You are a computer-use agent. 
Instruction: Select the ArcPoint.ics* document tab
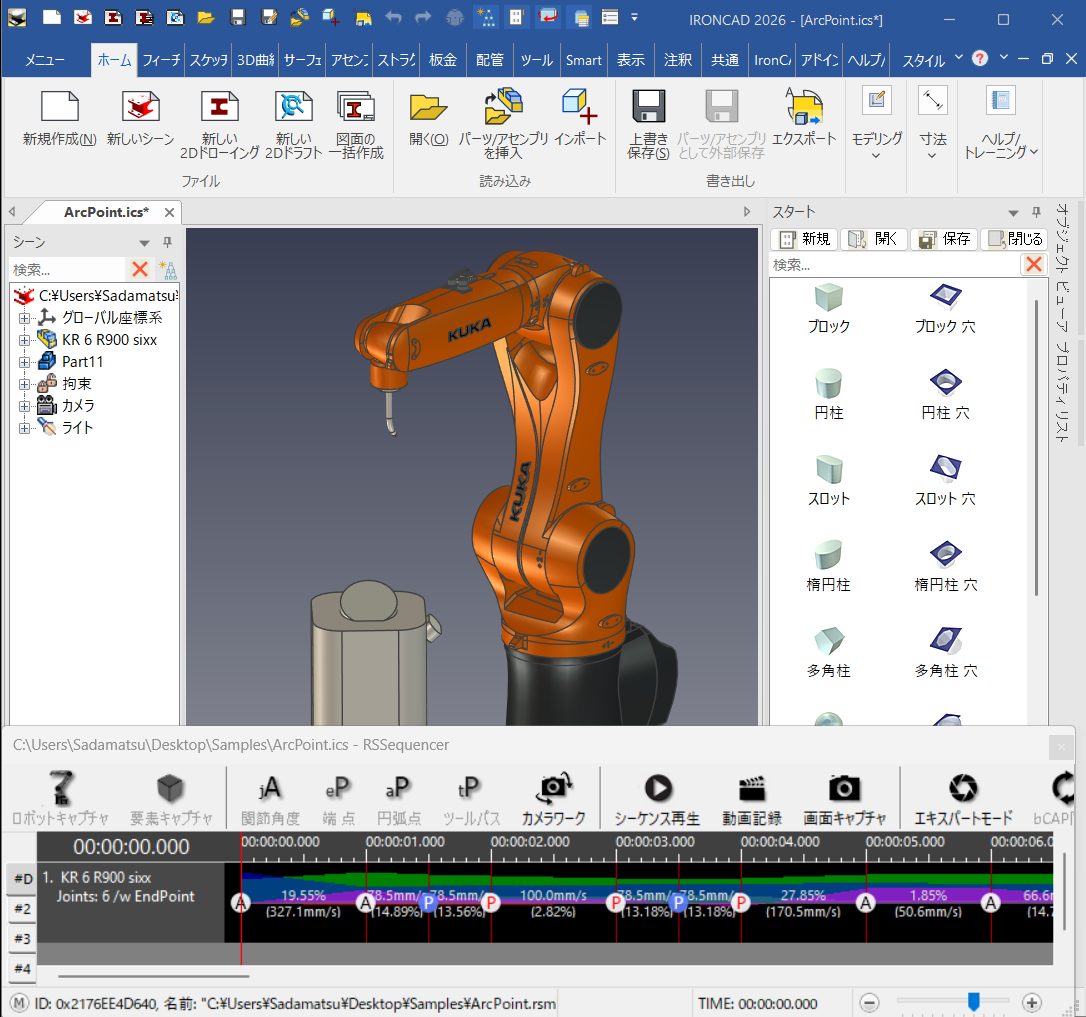point(106,212)
